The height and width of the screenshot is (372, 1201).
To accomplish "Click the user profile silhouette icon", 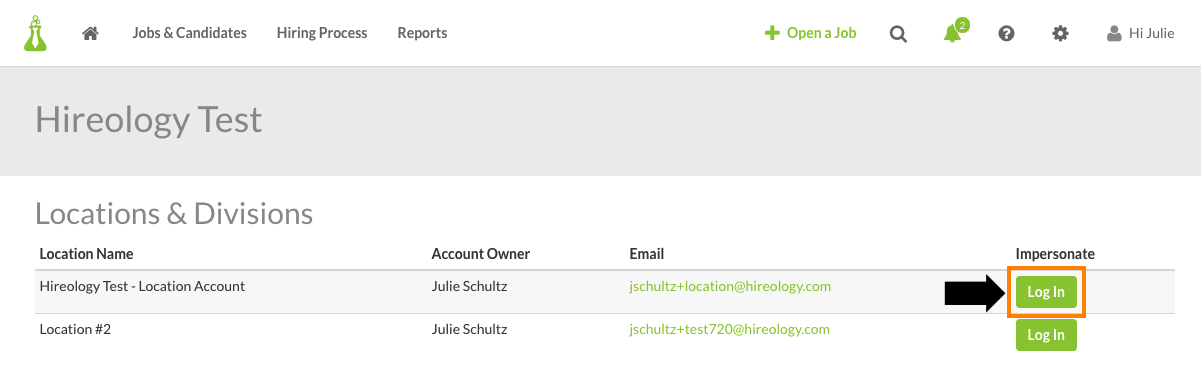I will [x=1114, y=33].
